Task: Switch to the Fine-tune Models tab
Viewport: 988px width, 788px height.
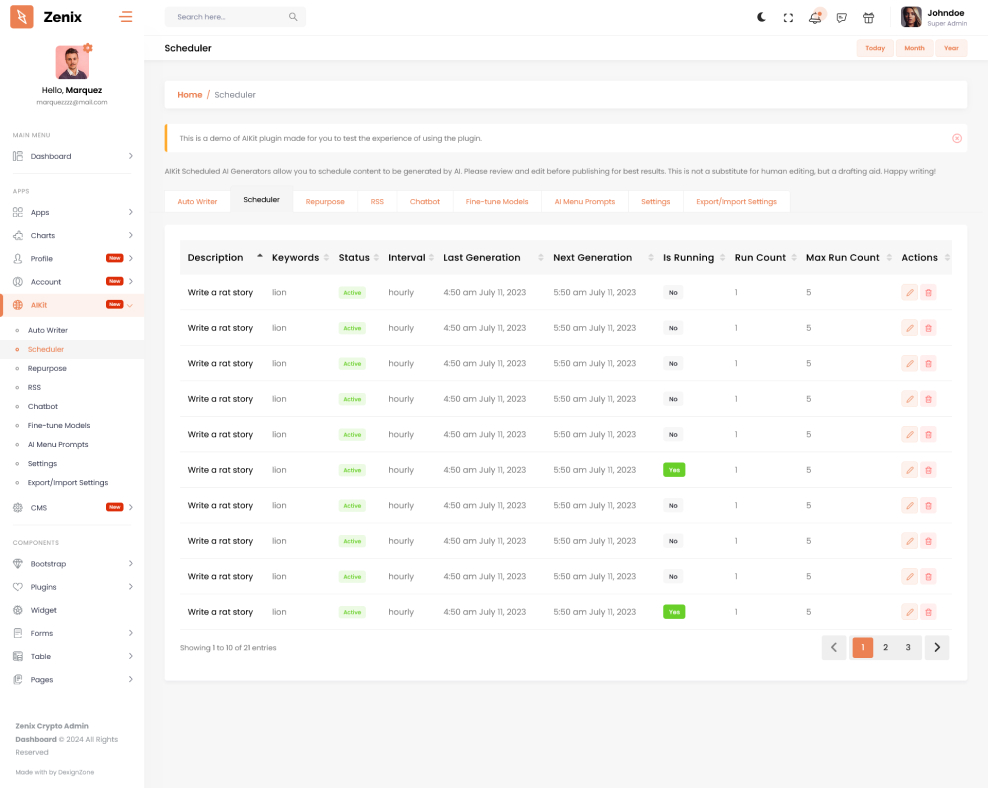Action: 497,201
